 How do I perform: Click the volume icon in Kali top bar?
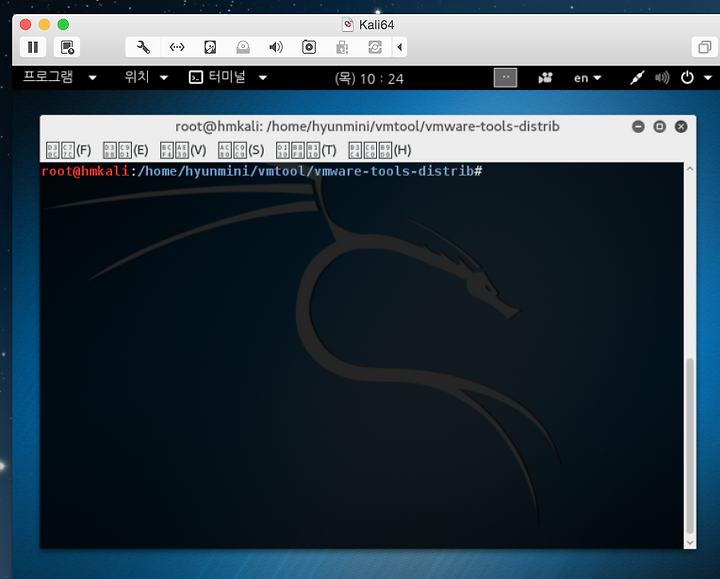click(662, 78)
